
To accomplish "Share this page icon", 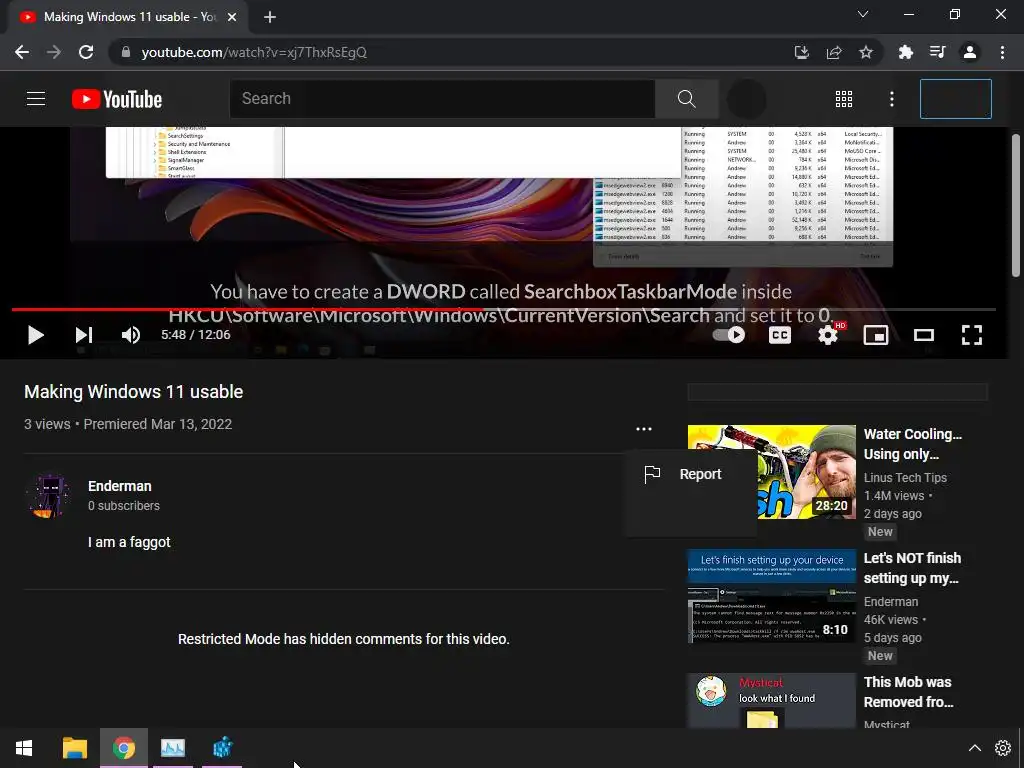I will click(834, 52).
